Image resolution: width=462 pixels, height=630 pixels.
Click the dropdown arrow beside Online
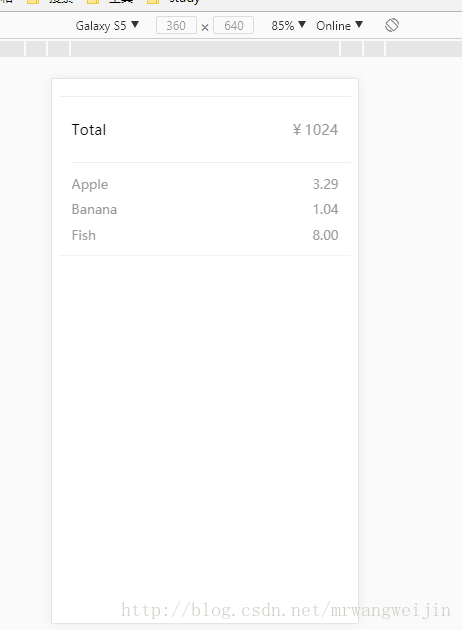359,25
